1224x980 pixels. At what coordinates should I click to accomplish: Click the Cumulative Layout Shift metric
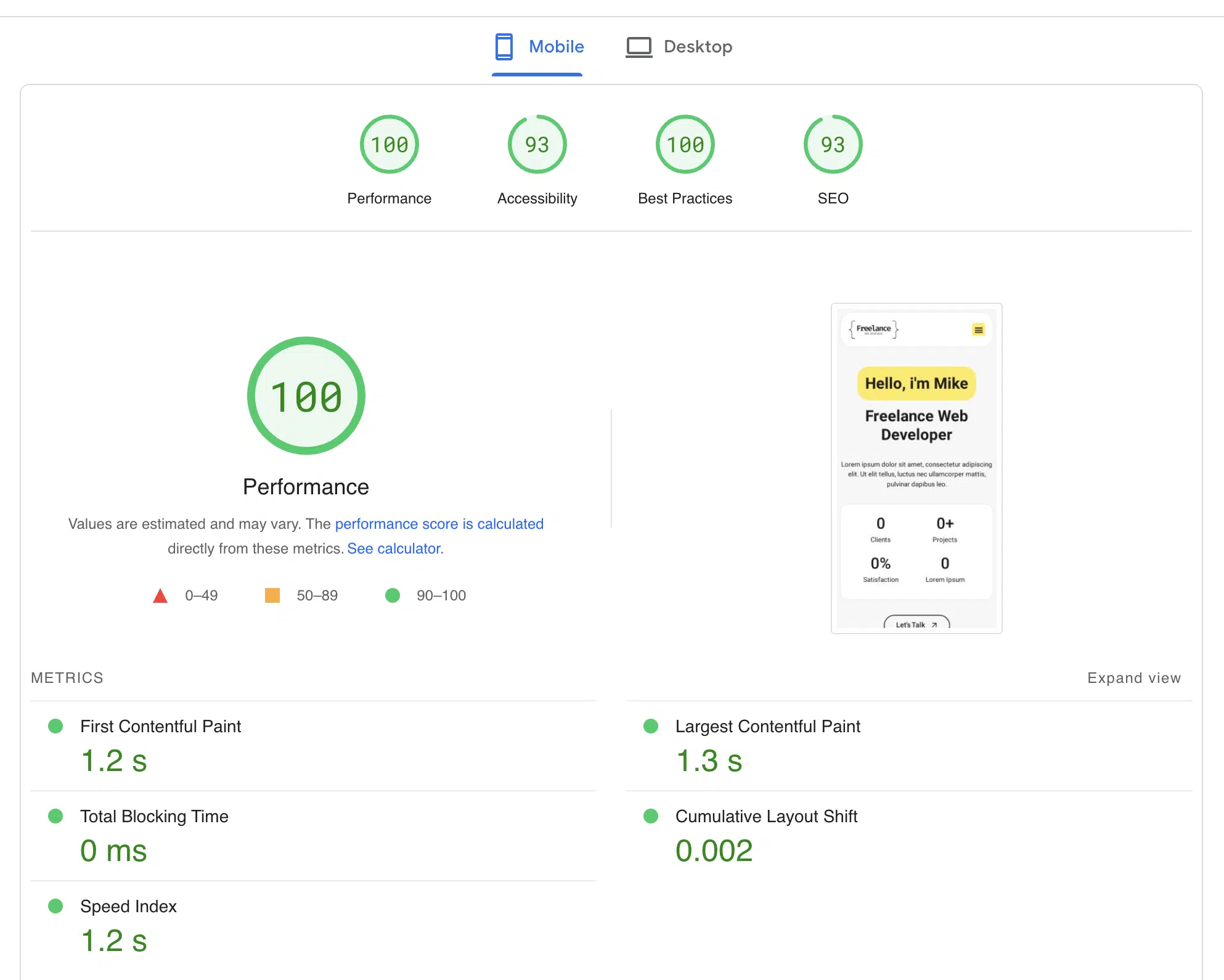coord(766,817)
